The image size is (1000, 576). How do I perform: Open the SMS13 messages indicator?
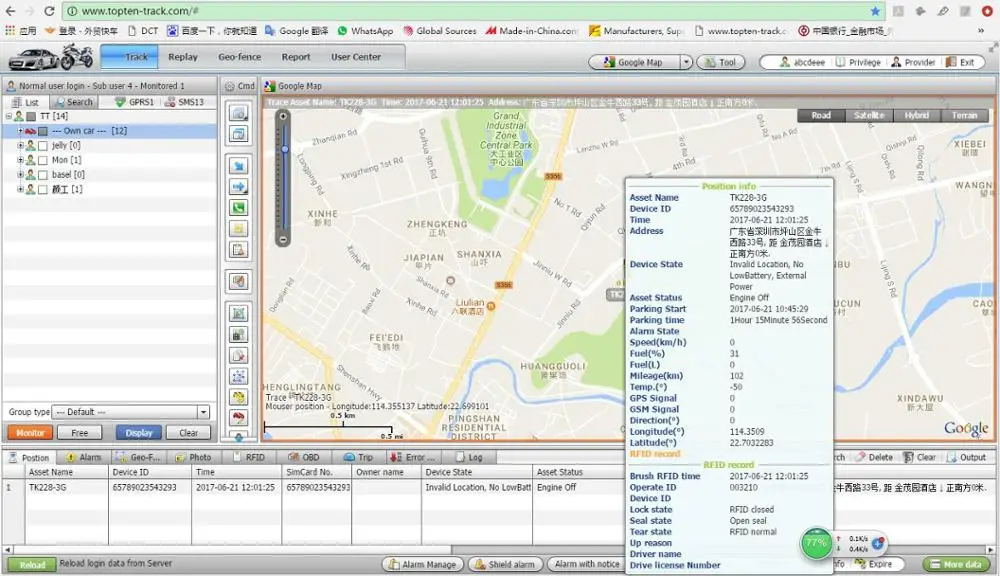[184, 102]
